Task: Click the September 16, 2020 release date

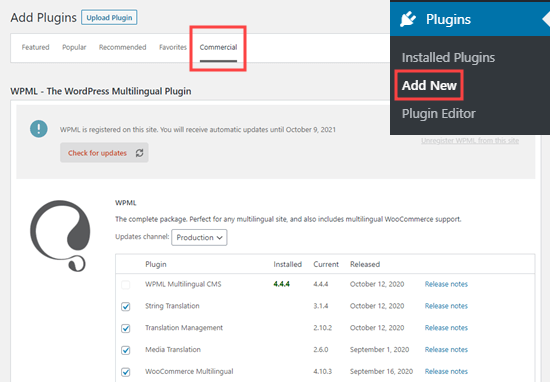Action: pos(381,371)
